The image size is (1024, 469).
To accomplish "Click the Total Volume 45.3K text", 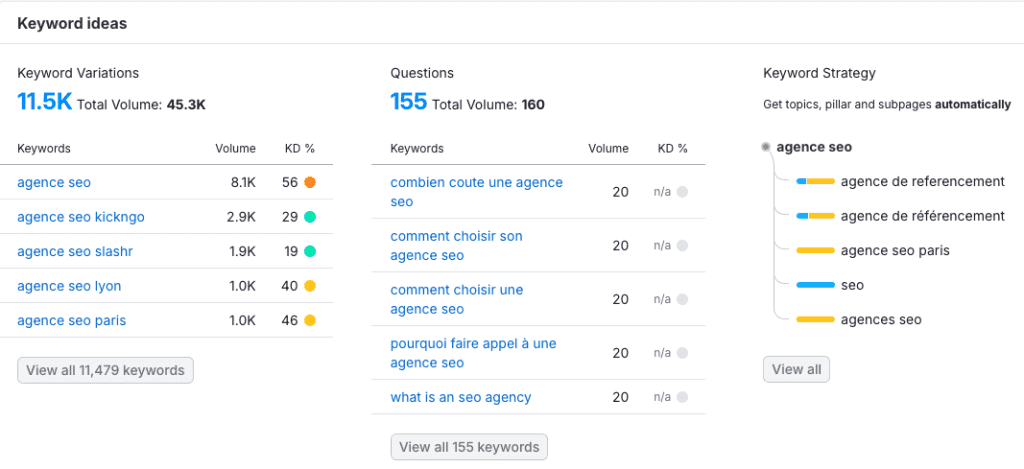I will pyautogui.click(x=142, y=105).
